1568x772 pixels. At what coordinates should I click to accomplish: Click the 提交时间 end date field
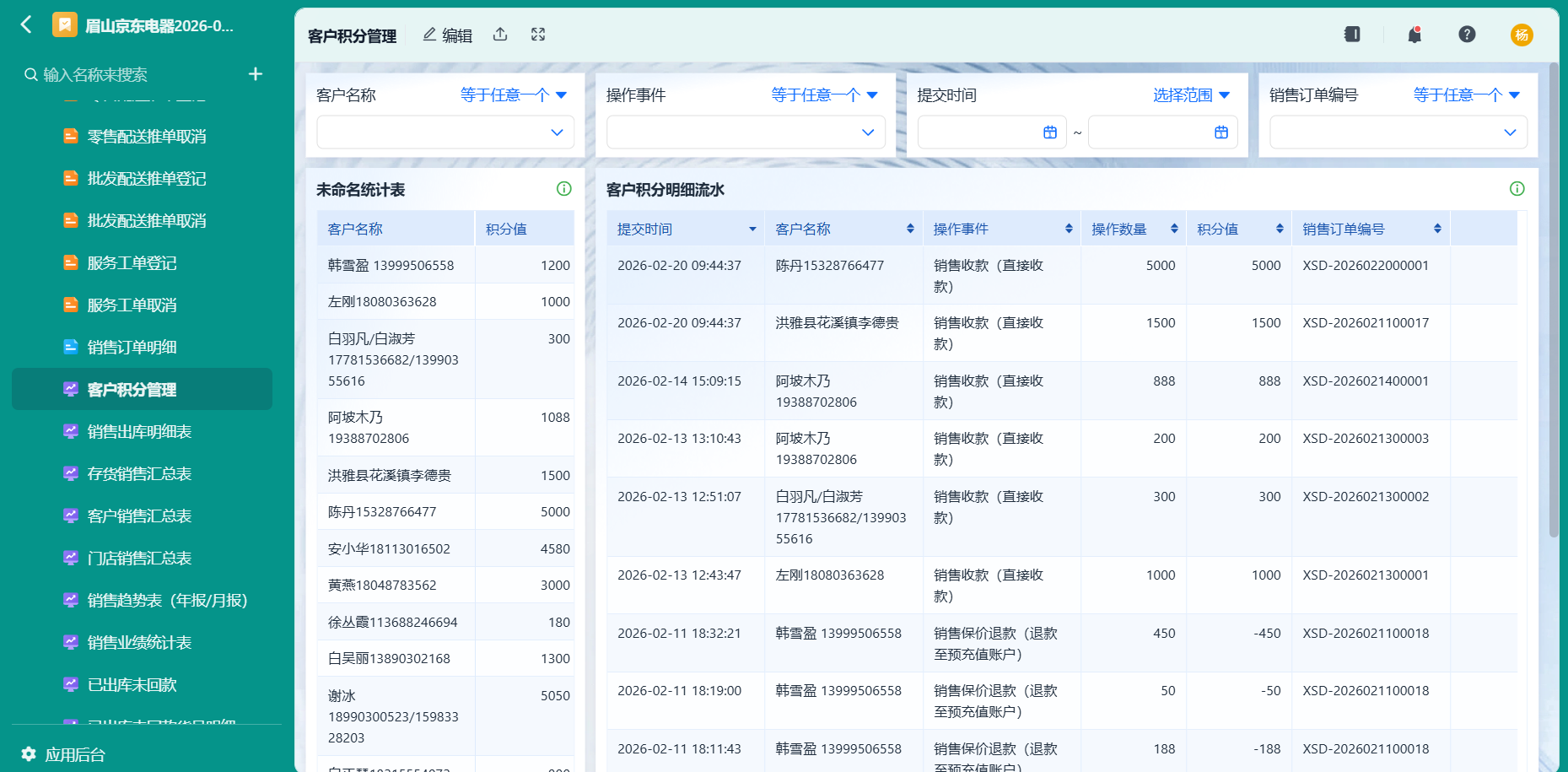click(x=1163, y=132)
